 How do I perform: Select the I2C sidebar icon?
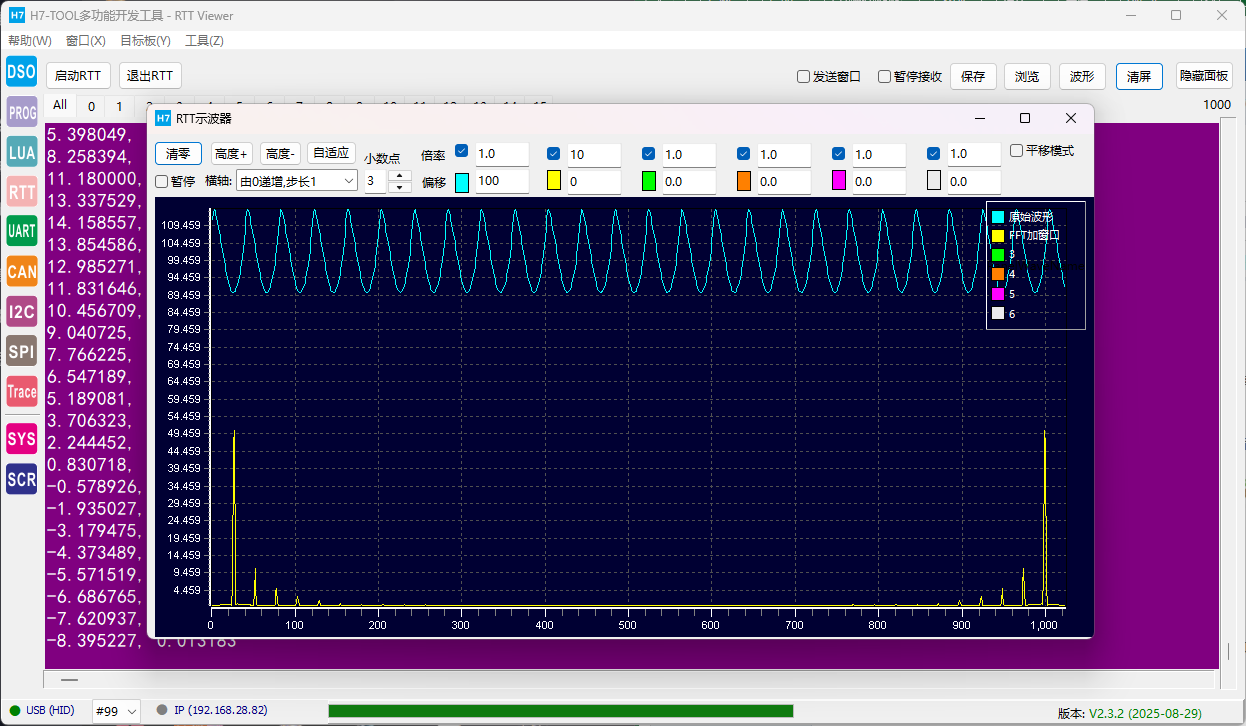[x=21, y=311]
